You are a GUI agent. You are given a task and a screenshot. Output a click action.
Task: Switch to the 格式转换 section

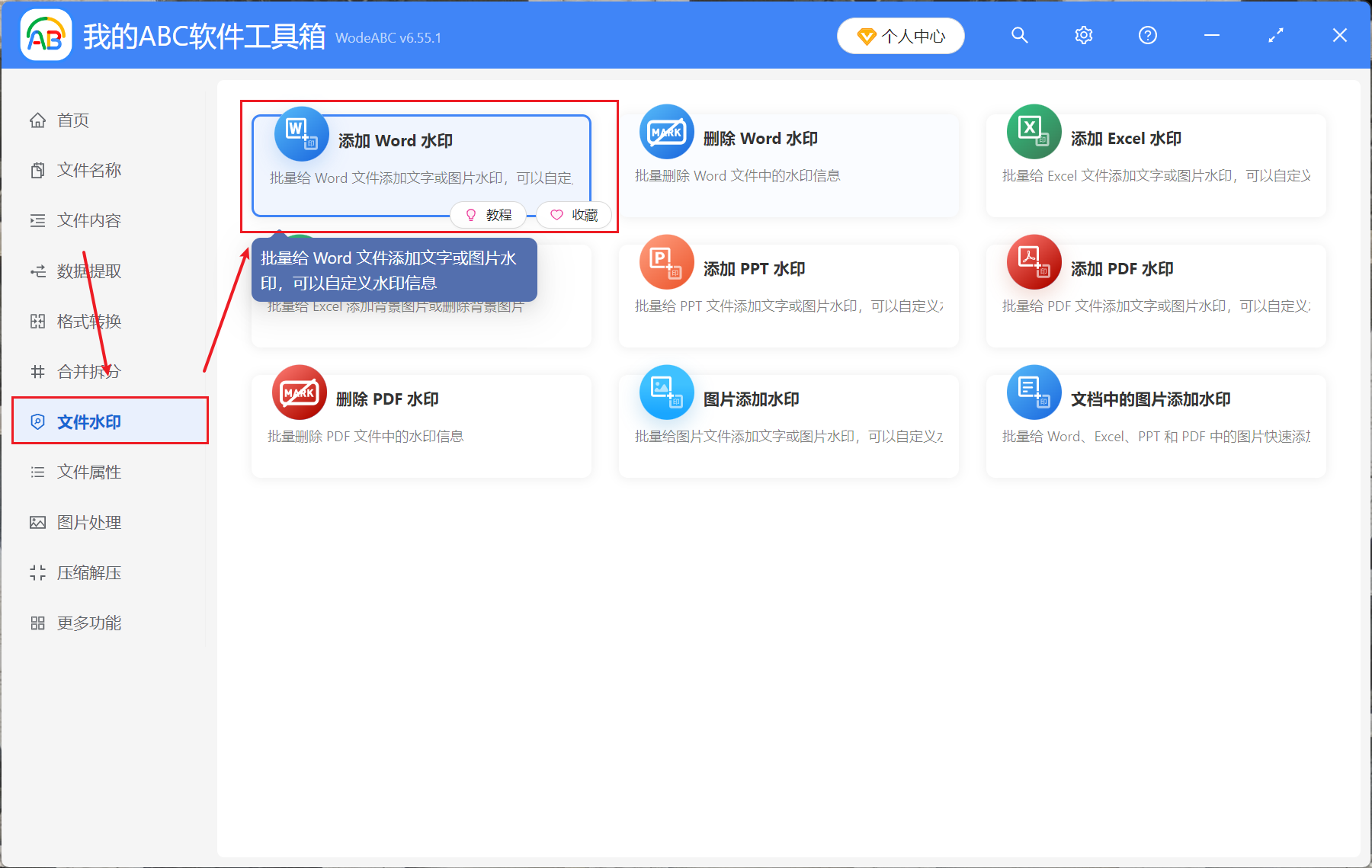coord(86,321)
